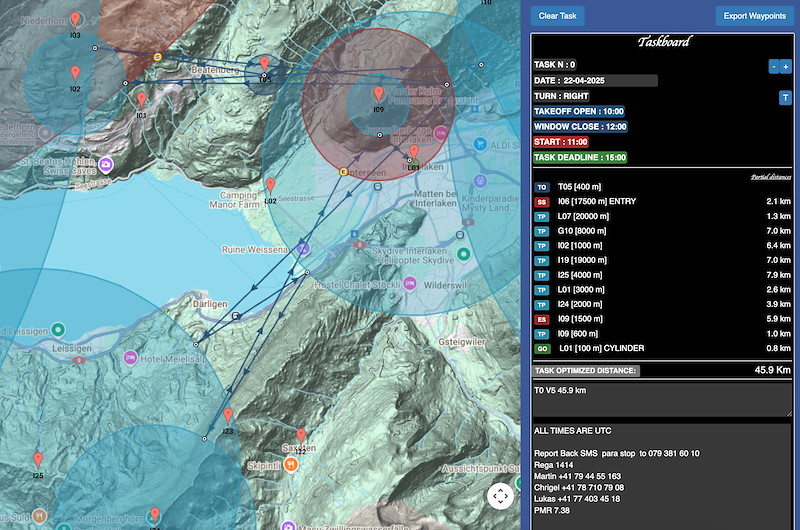
Task: Click the TAKEOFF OPEN : 10:00 field
Action: coord(579,111)
